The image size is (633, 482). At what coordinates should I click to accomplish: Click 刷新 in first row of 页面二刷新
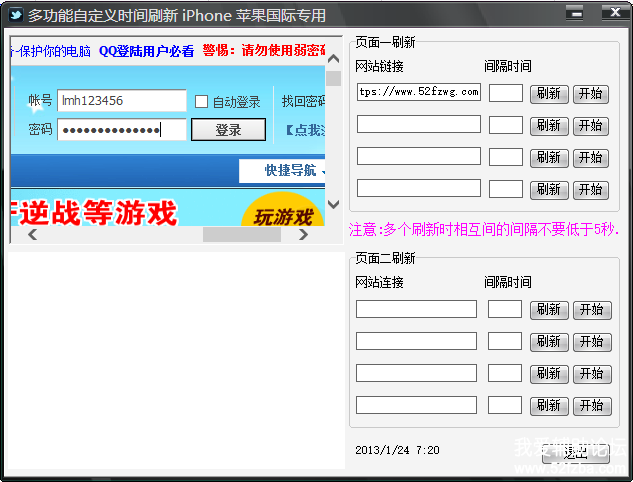548,310
